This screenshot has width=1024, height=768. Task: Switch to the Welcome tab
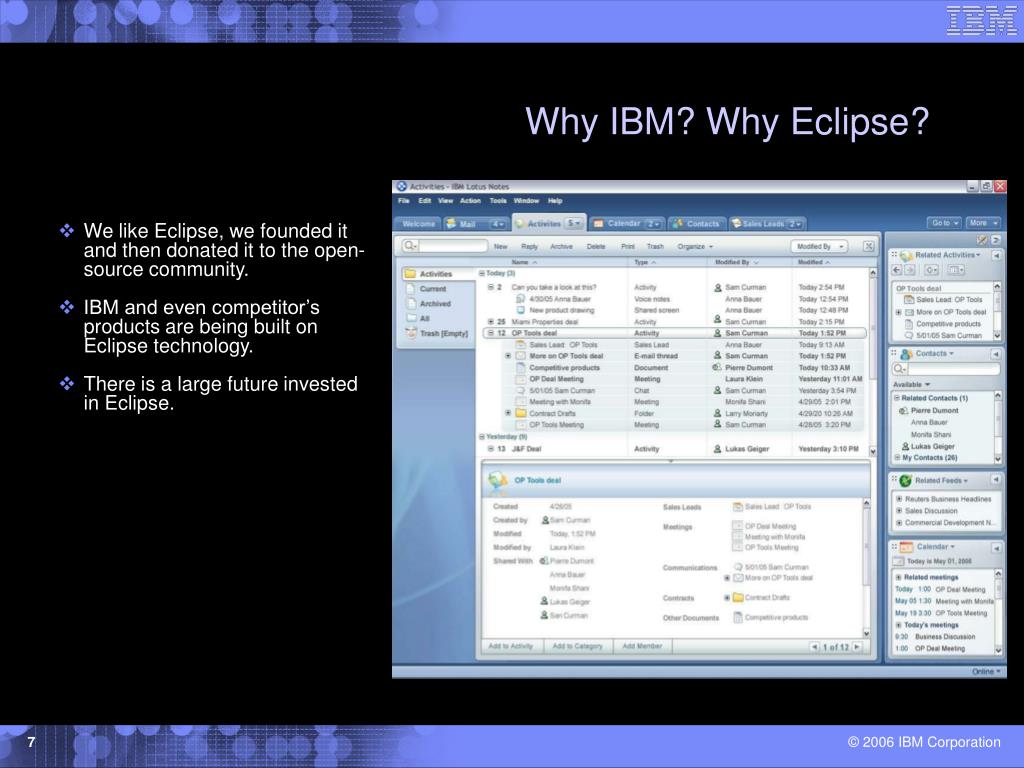[x=419, y=224]
